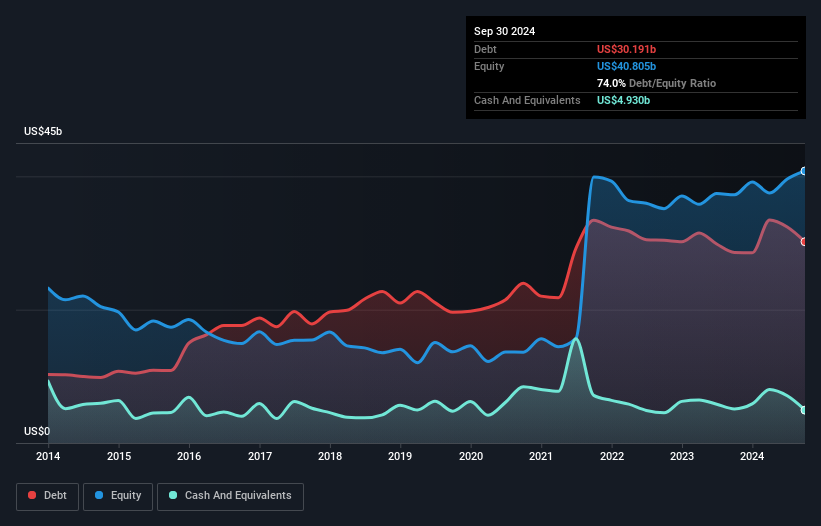This screenshot has height=526, width=821.
Task: Click the teal dot in Cash legend
Action: 173,495
